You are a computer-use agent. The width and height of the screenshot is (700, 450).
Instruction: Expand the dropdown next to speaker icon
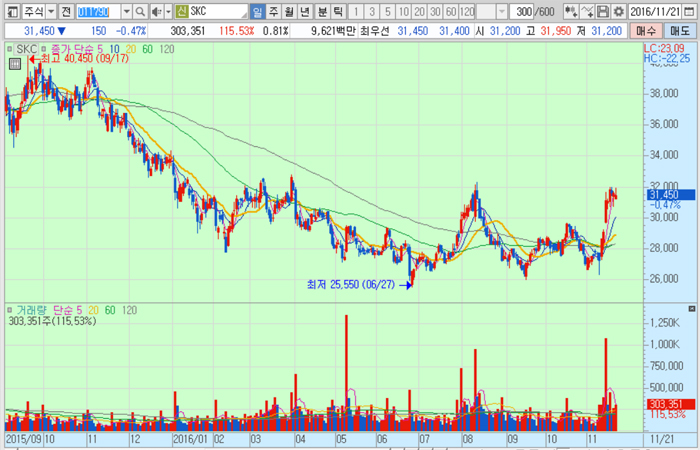point(167,11)
